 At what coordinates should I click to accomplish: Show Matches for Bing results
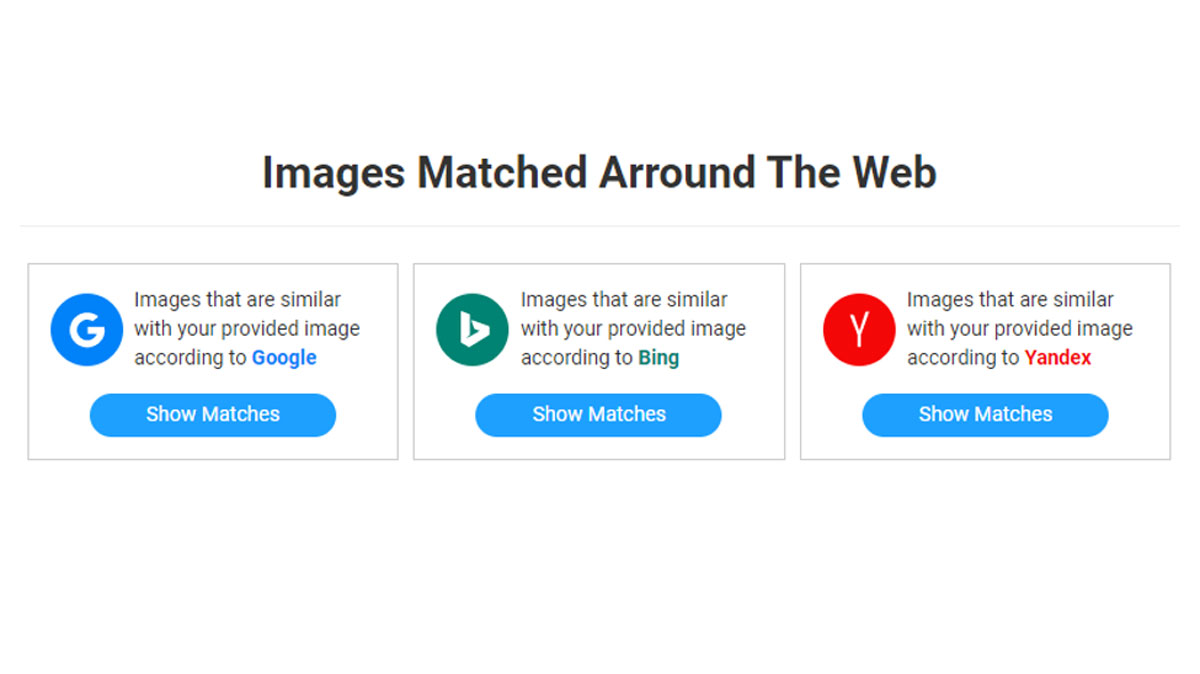(x=598, y=414)
